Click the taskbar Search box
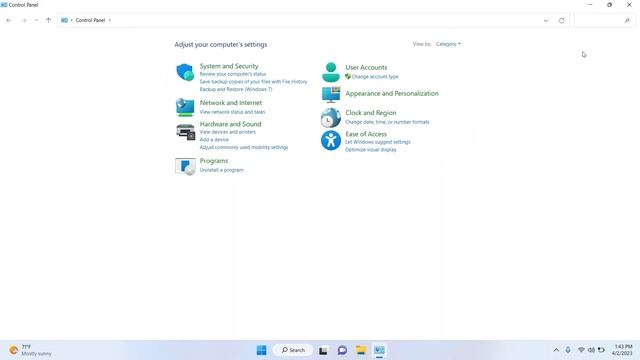The width and height of the screenshot is (640, 360). 293,350
